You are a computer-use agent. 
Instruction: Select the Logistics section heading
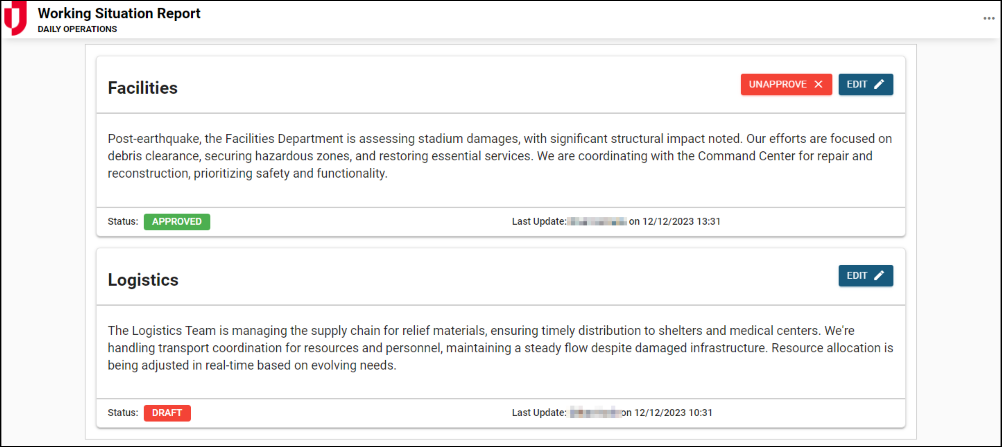(x=143, y=280)
